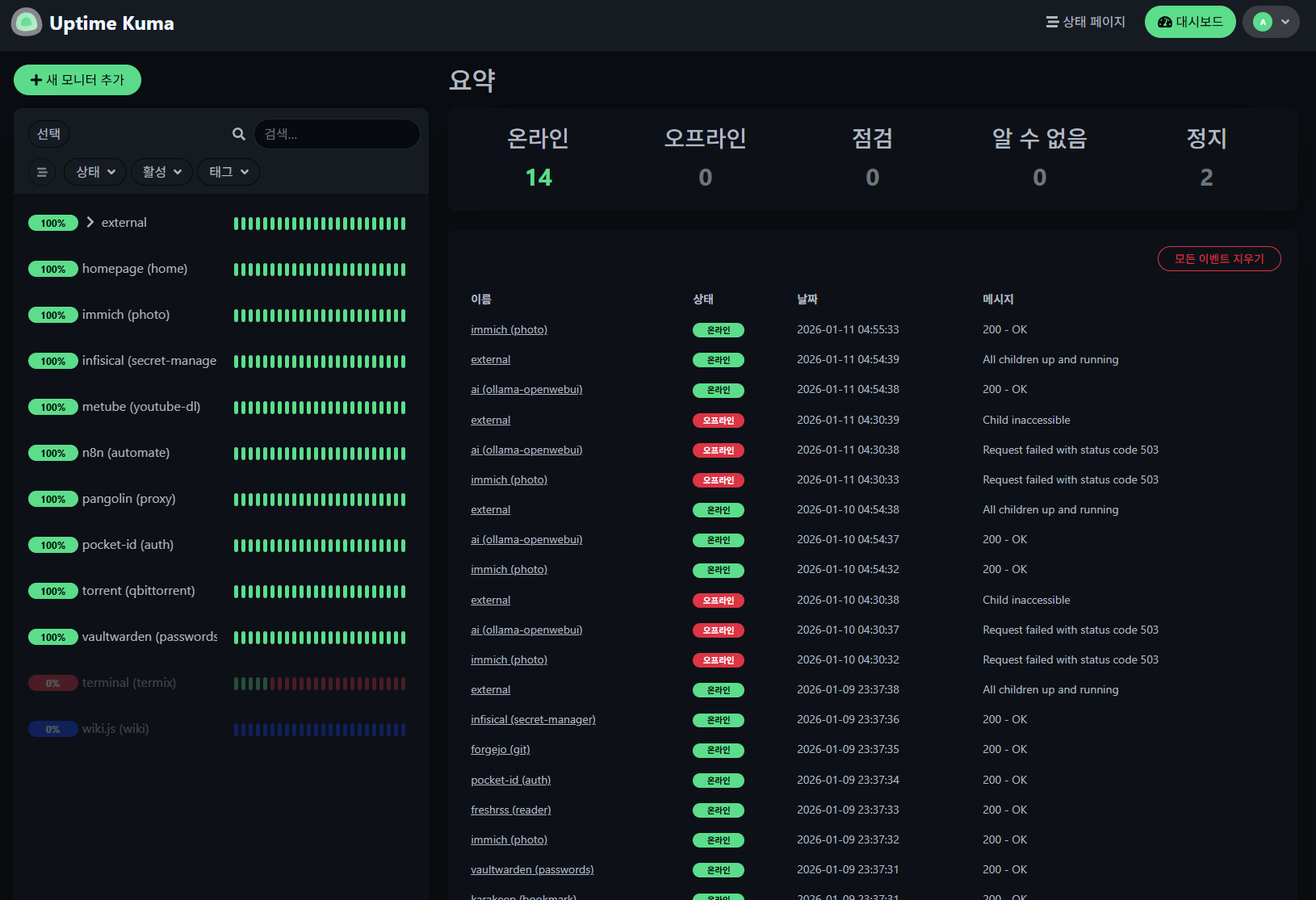Open the infisical (secret-manager) event link
Viewport: 1316px width, 900px height.
click(x=533, y=720)
